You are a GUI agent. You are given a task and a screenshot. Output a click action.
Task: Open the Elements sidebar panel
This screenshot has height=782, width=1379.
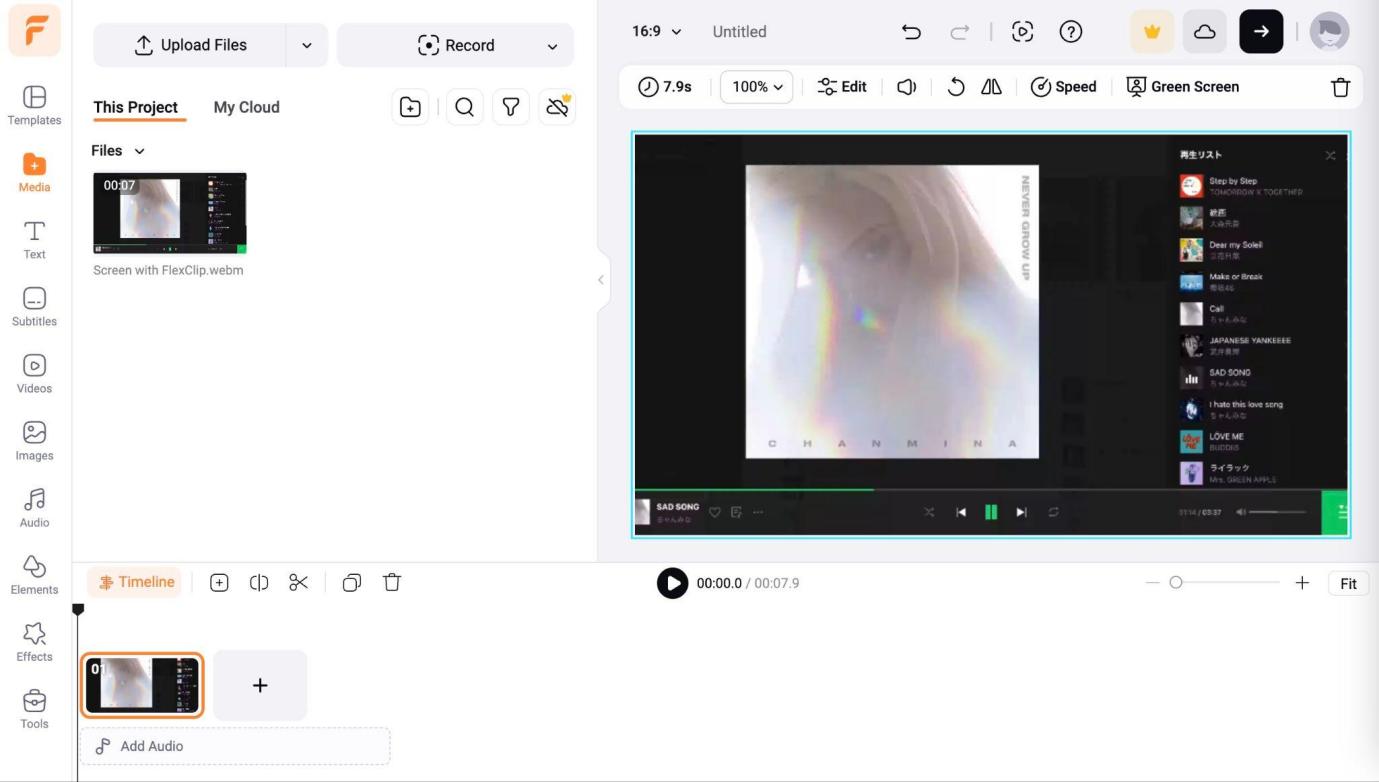click(x=34, y=575)
